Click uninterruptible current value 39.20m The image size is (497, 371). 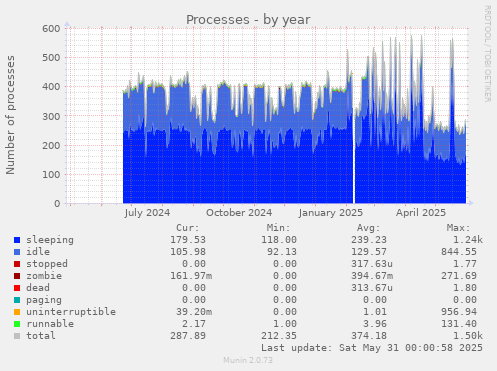(194, 312)
